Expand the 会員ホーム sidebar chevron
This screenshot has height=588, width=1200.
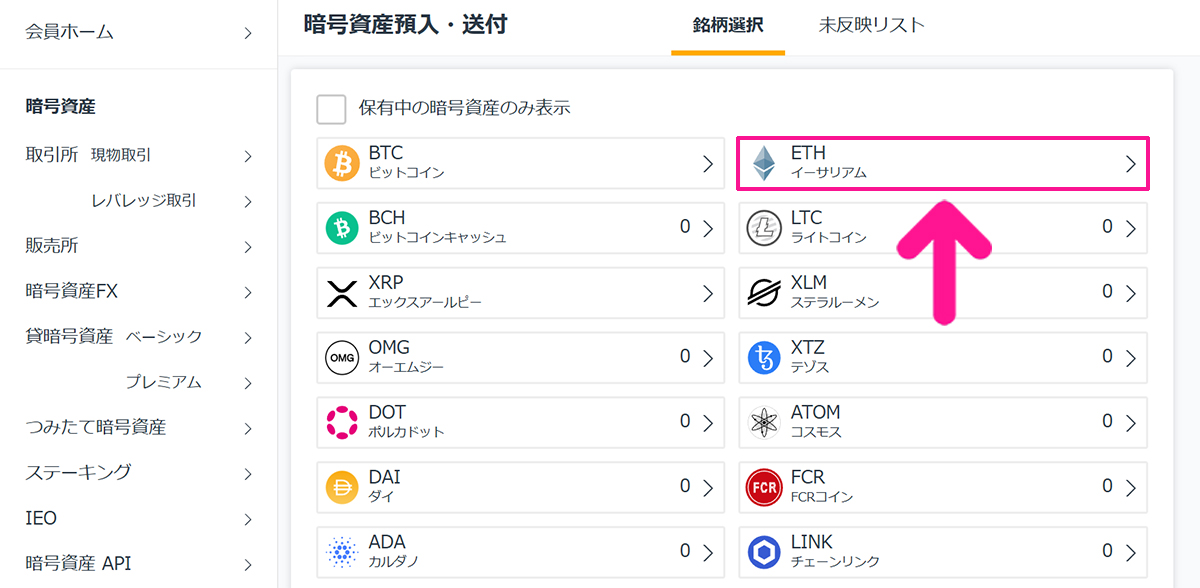[248, 34]
